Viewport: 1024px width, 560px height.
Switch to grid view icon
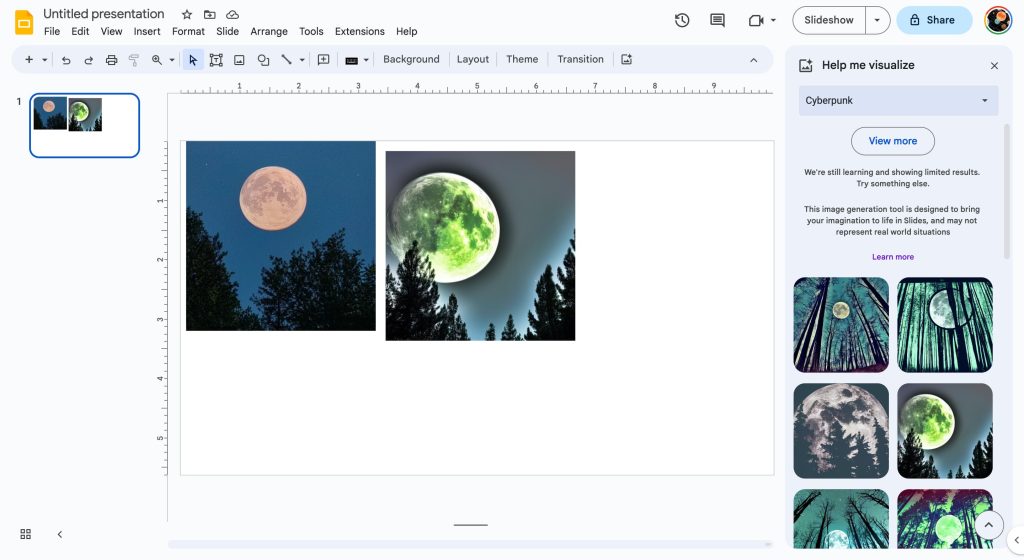coord(26,534)
